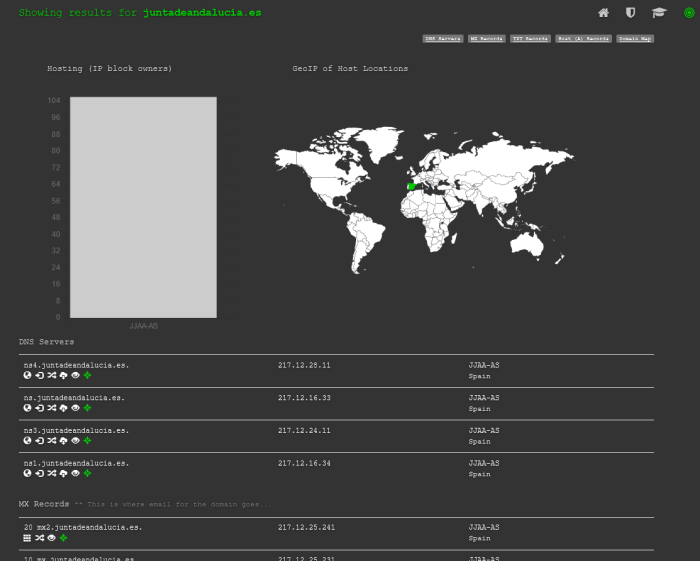Click the '20 mx2.juntadeandalucia.es.' record
The image size is (700, 561).
pos(83,528)
